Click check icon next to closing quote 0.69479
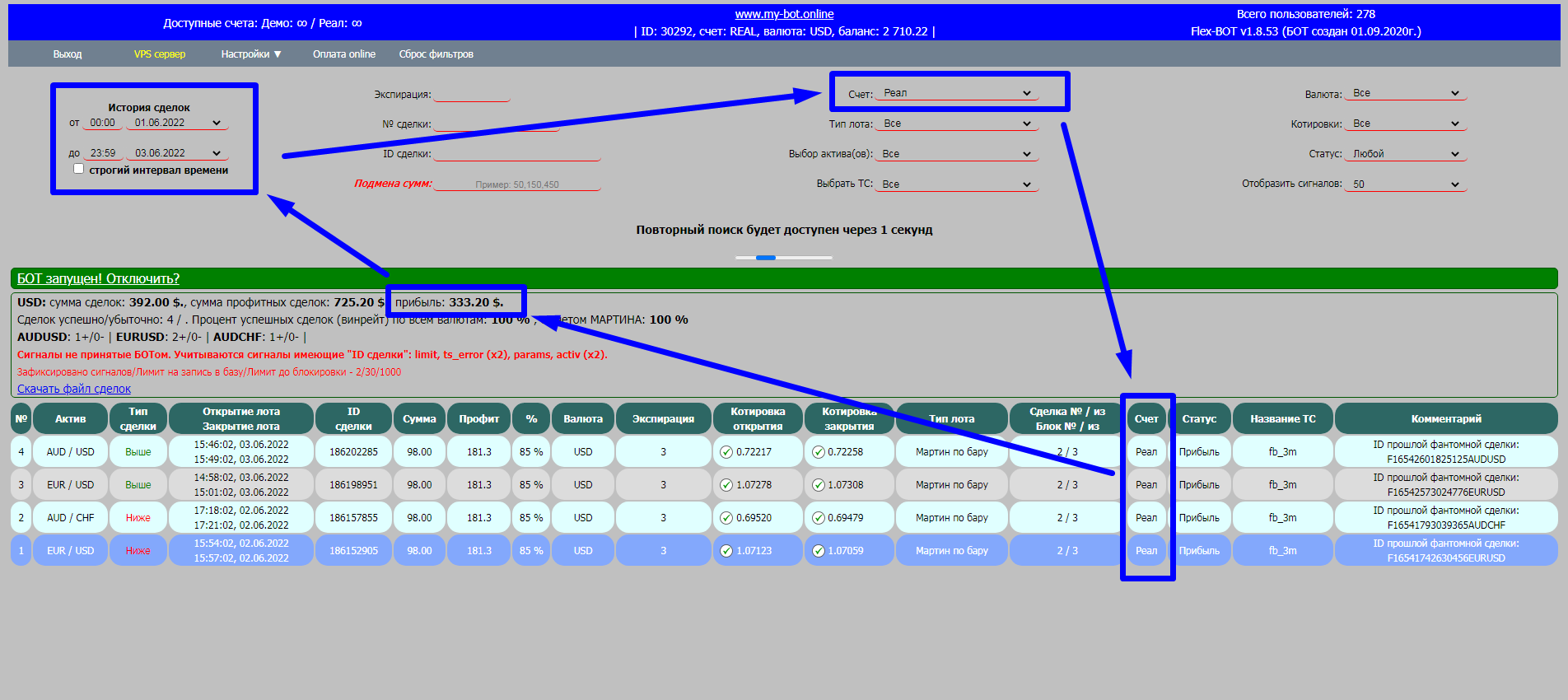 pos(819,518)
